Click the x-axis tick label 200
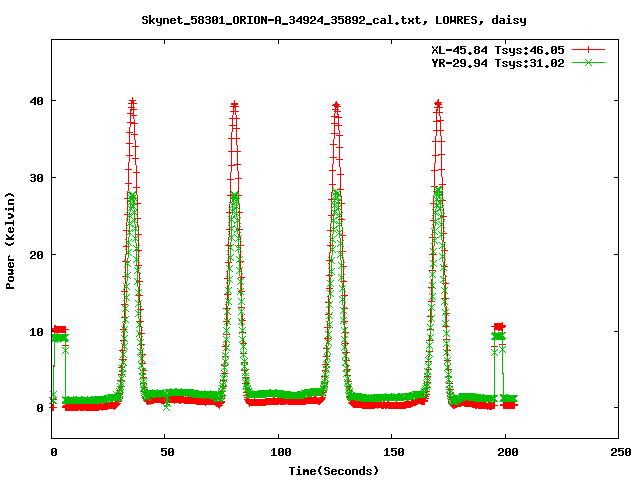Image resolution: width=640 pixels, height=480 pixels. 507,452
